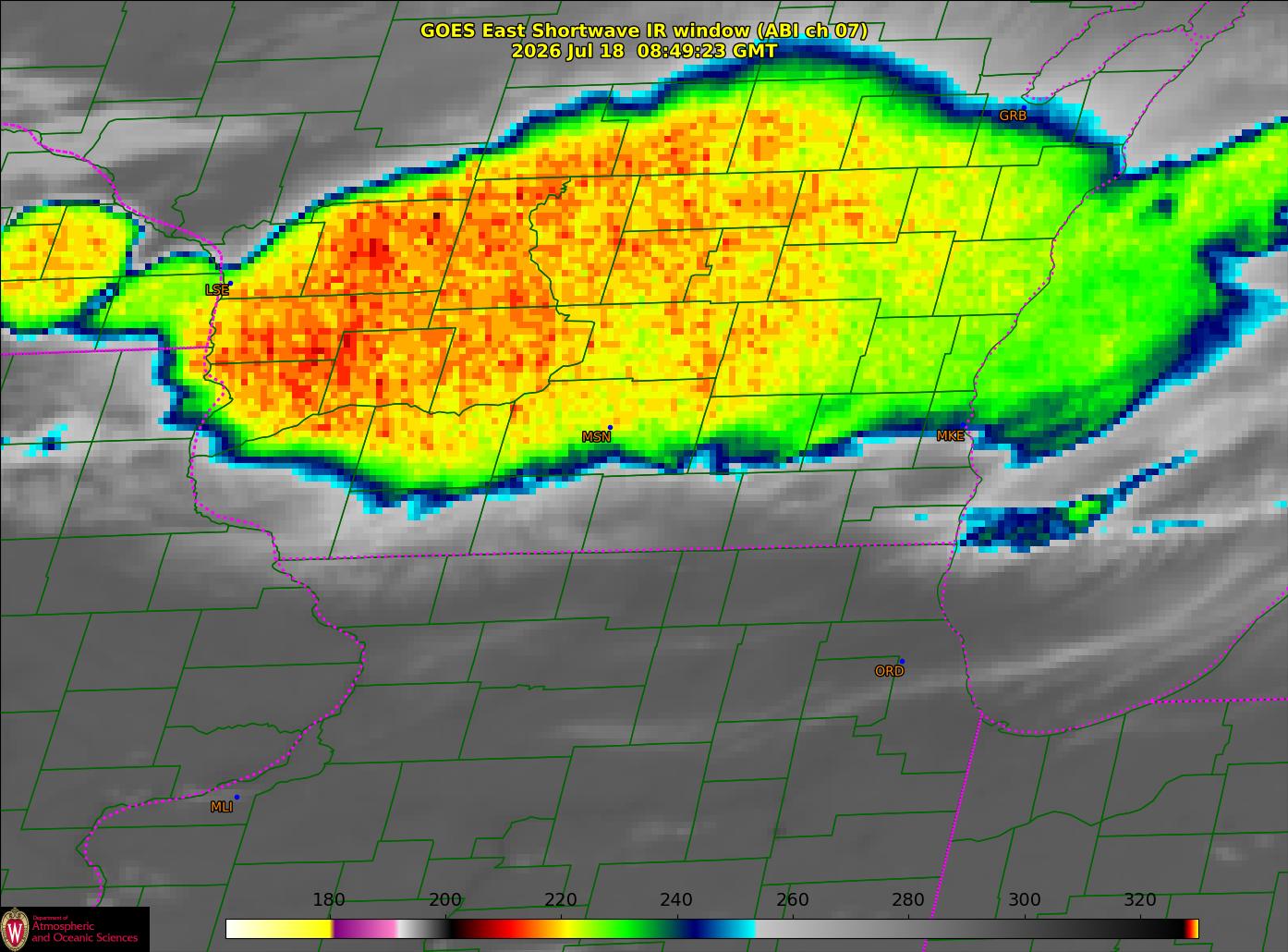Pick the green segment of the colorbar

621,929
